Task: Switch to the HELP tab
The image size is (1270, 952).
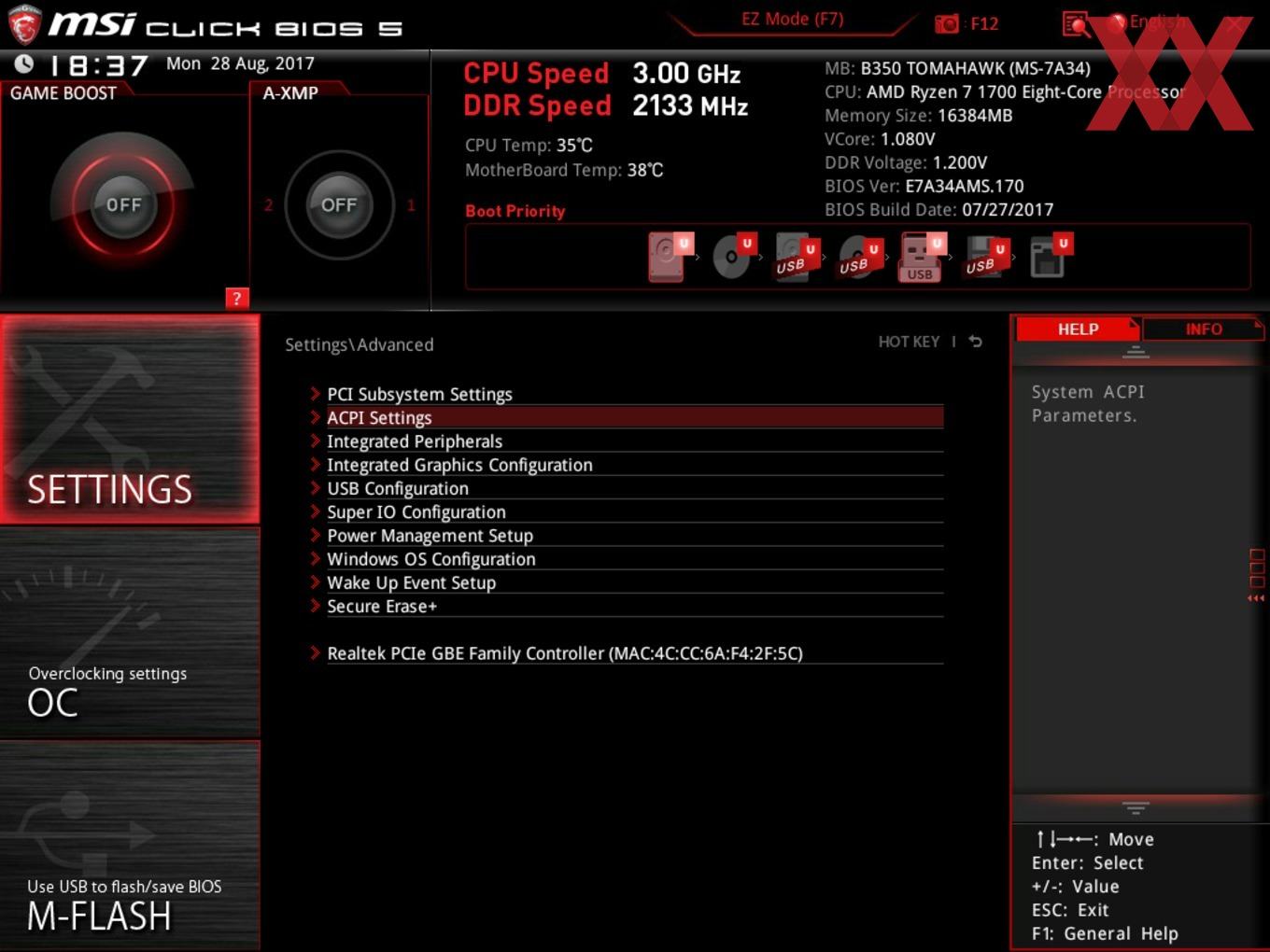Action: [1078, 329]
